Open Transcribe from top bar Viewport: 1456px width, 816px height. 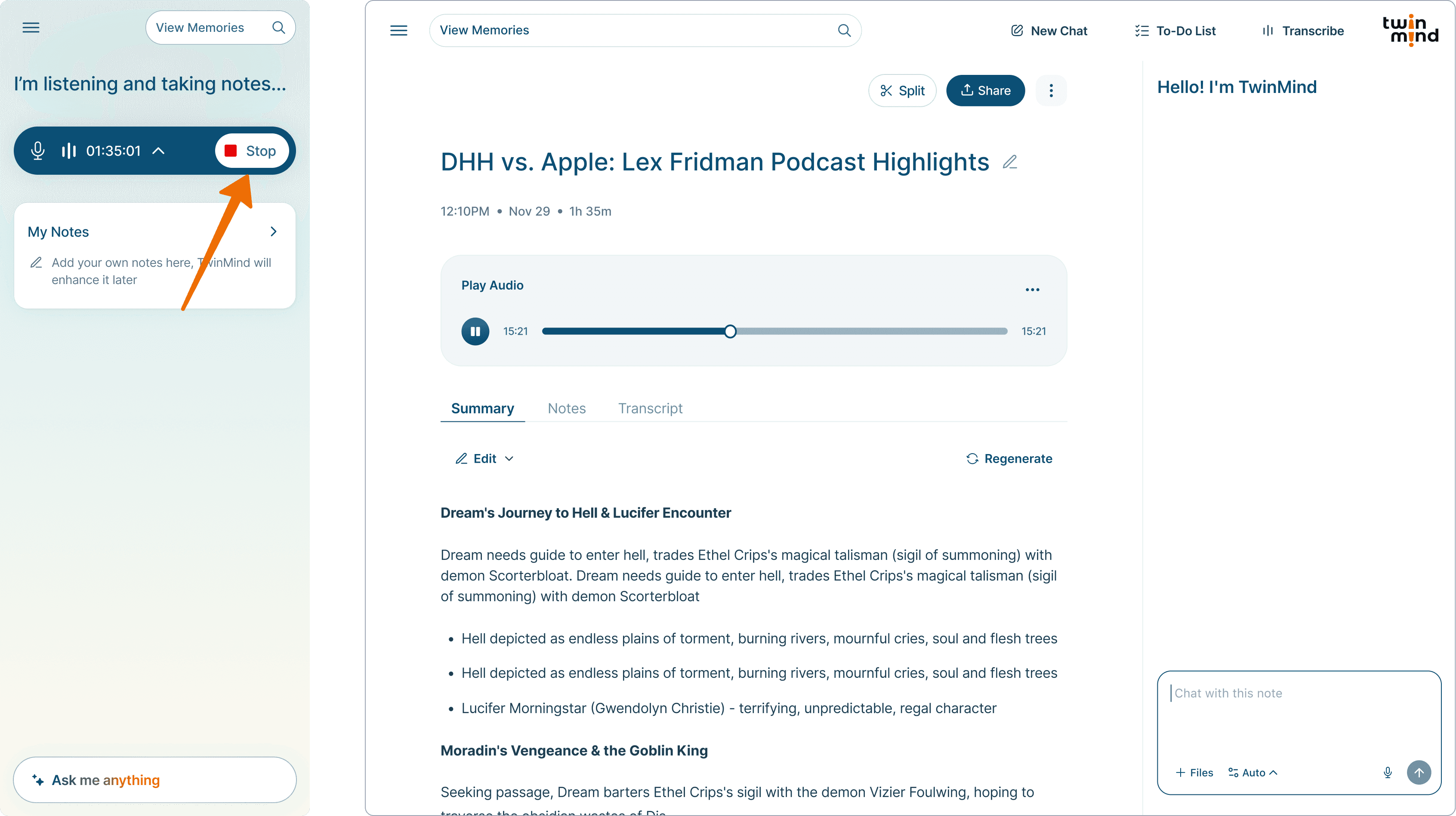[x=1303, y=31]
